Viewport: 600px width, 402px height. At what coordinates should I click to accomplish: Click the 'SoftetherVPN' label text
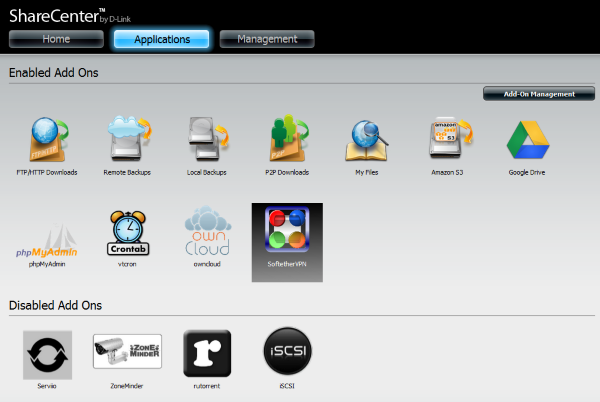(287, 264)
